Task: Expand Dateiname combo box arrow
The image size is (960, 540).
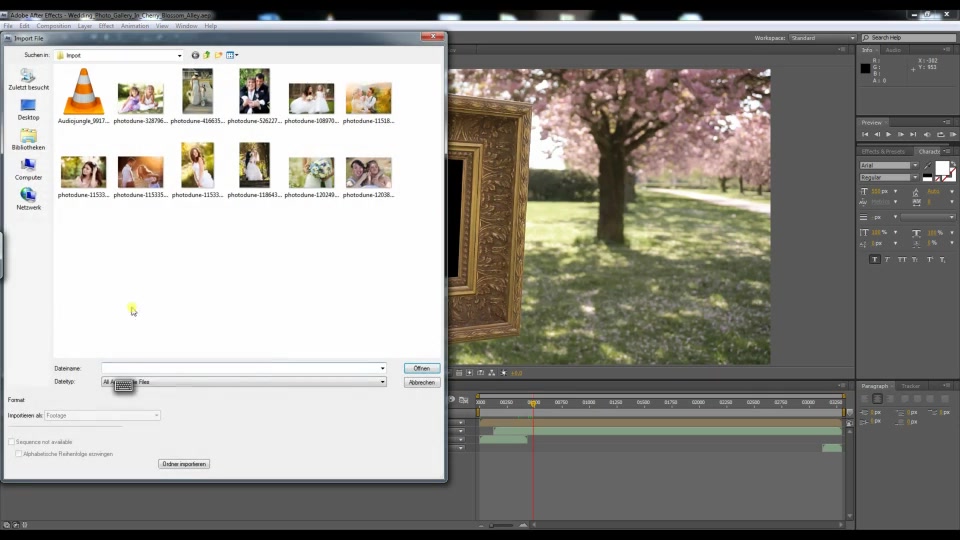Action: point(383,369)
